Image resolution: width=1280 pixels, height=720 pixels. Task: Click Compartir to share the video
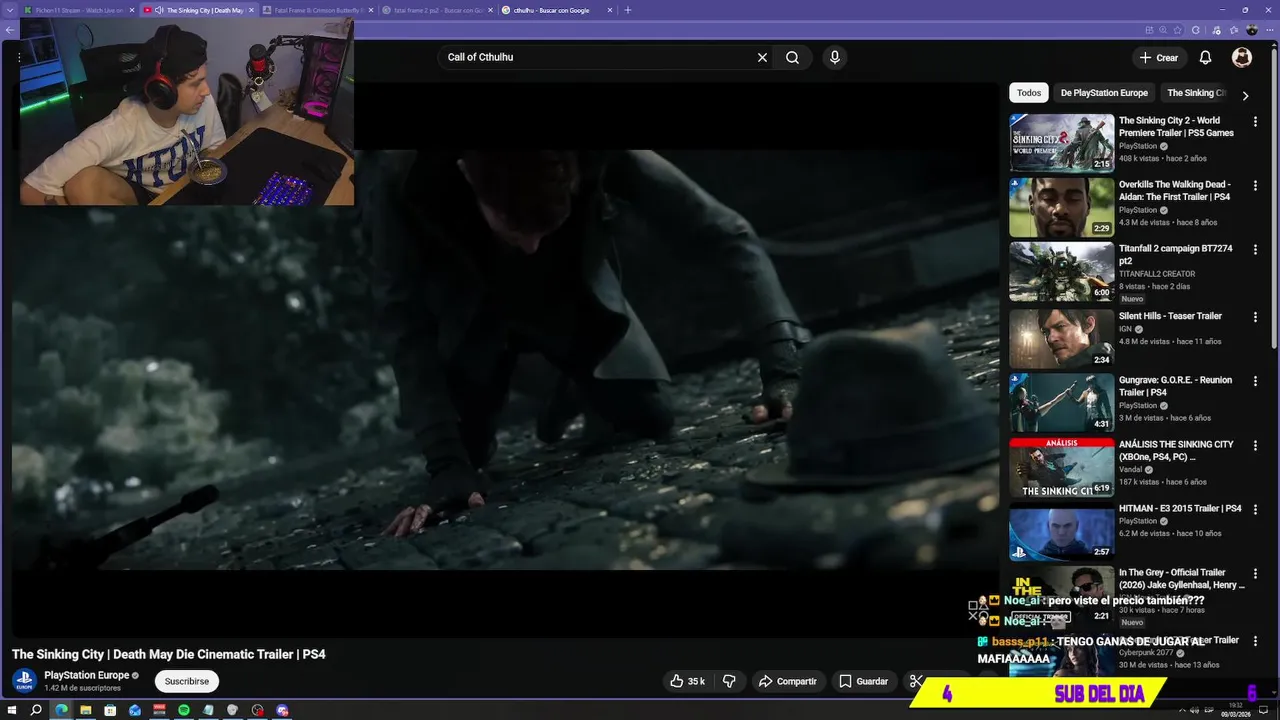(x=787, y=681)
